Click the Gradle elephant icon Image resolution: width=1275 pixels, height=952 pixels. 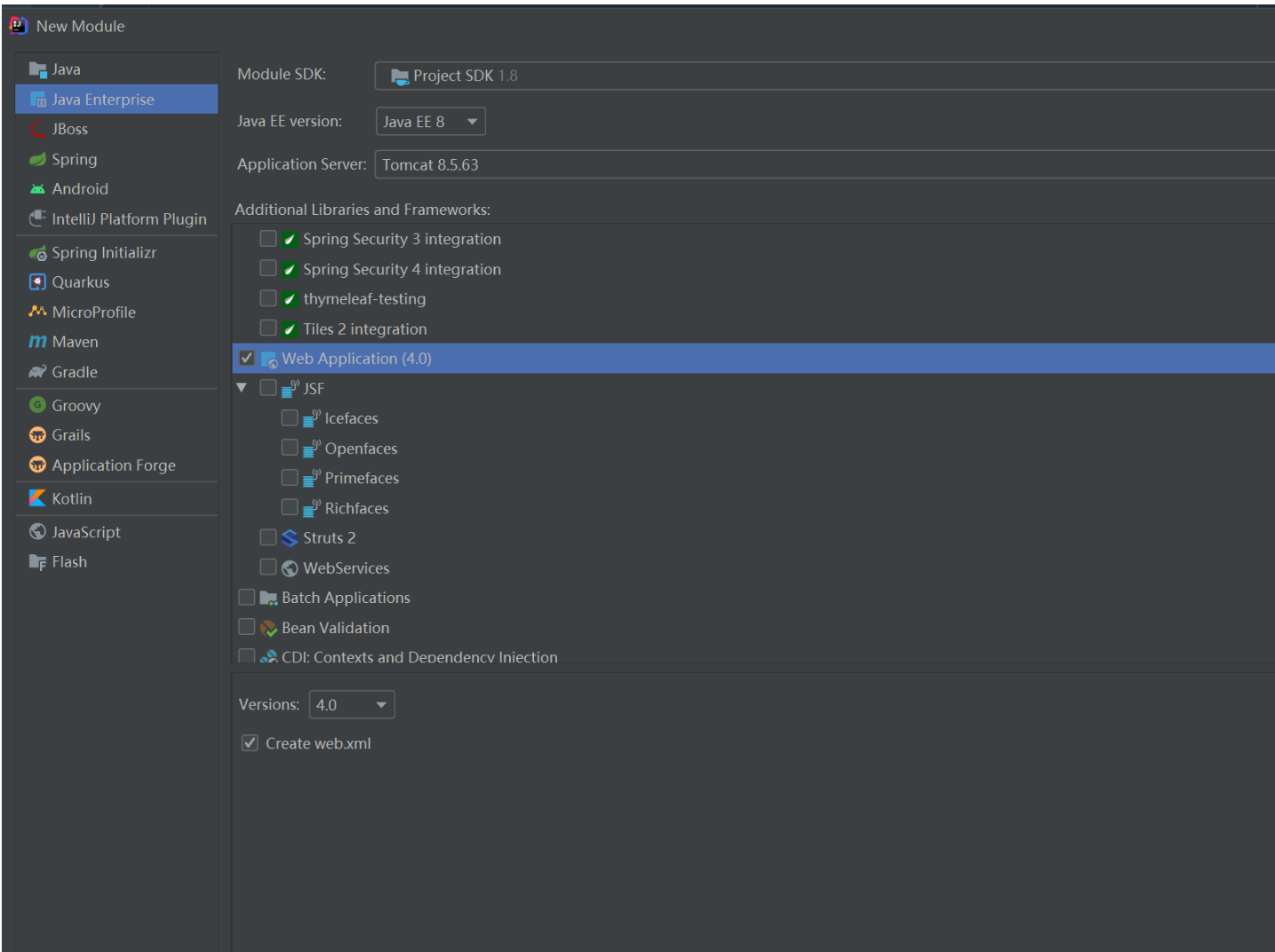37,372
